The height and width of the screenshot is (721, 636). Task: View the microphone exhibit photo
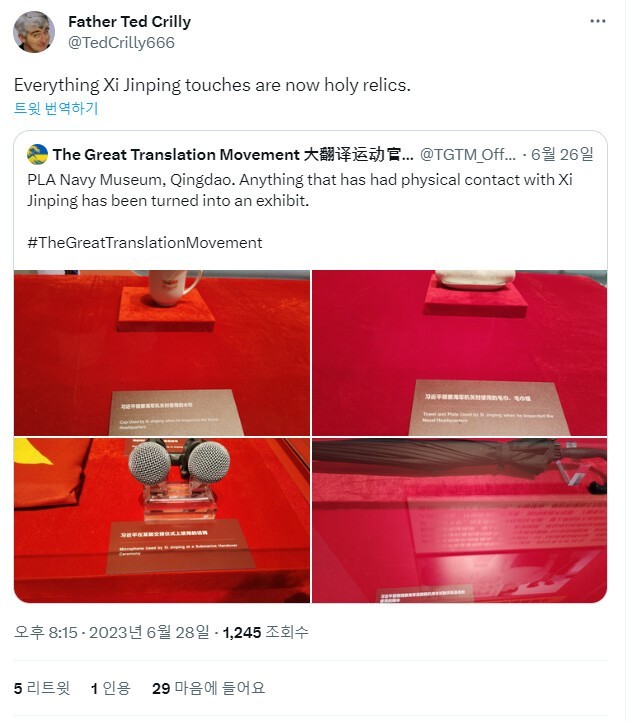point(162,520)
